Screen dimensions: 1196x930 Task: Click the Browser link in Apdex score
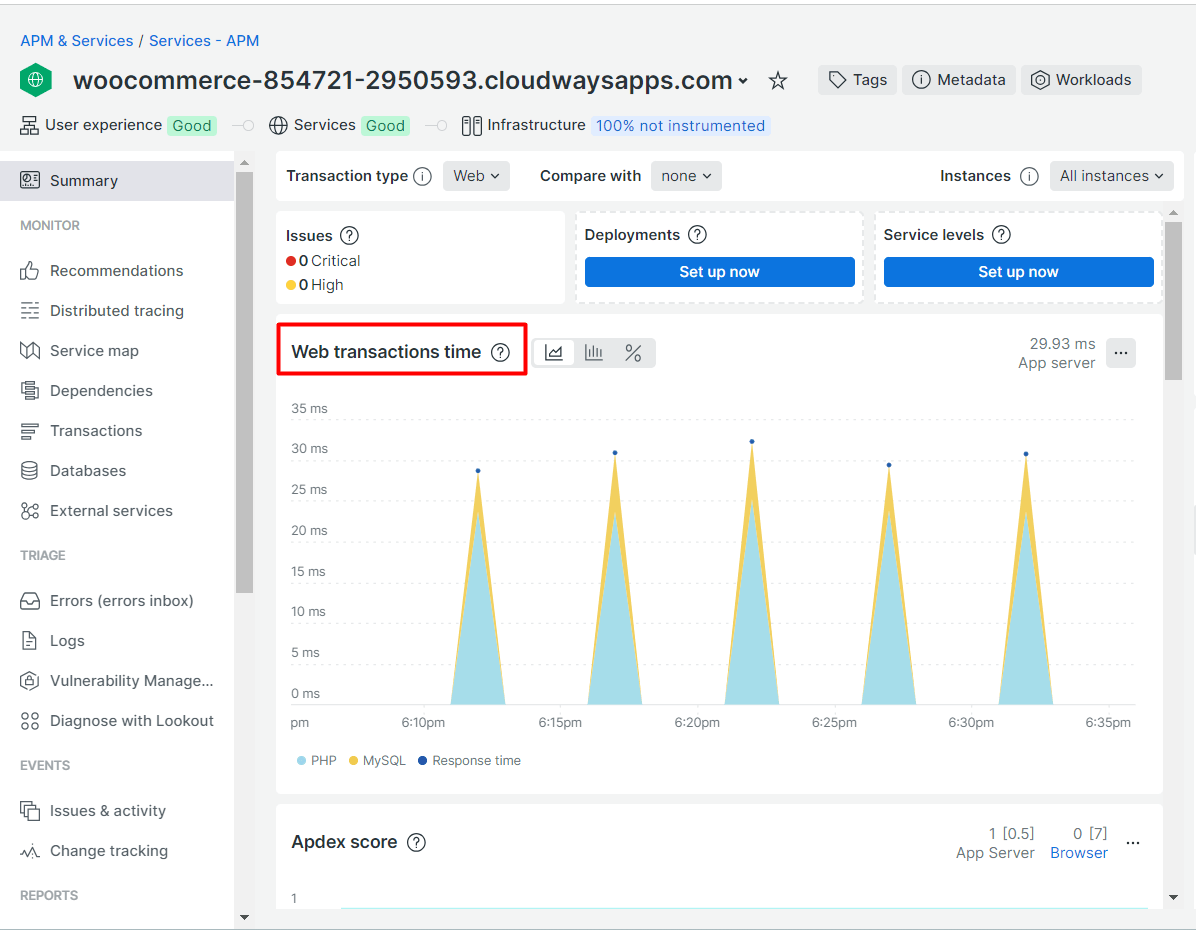pyautogui.click(x=1079, y=853)
